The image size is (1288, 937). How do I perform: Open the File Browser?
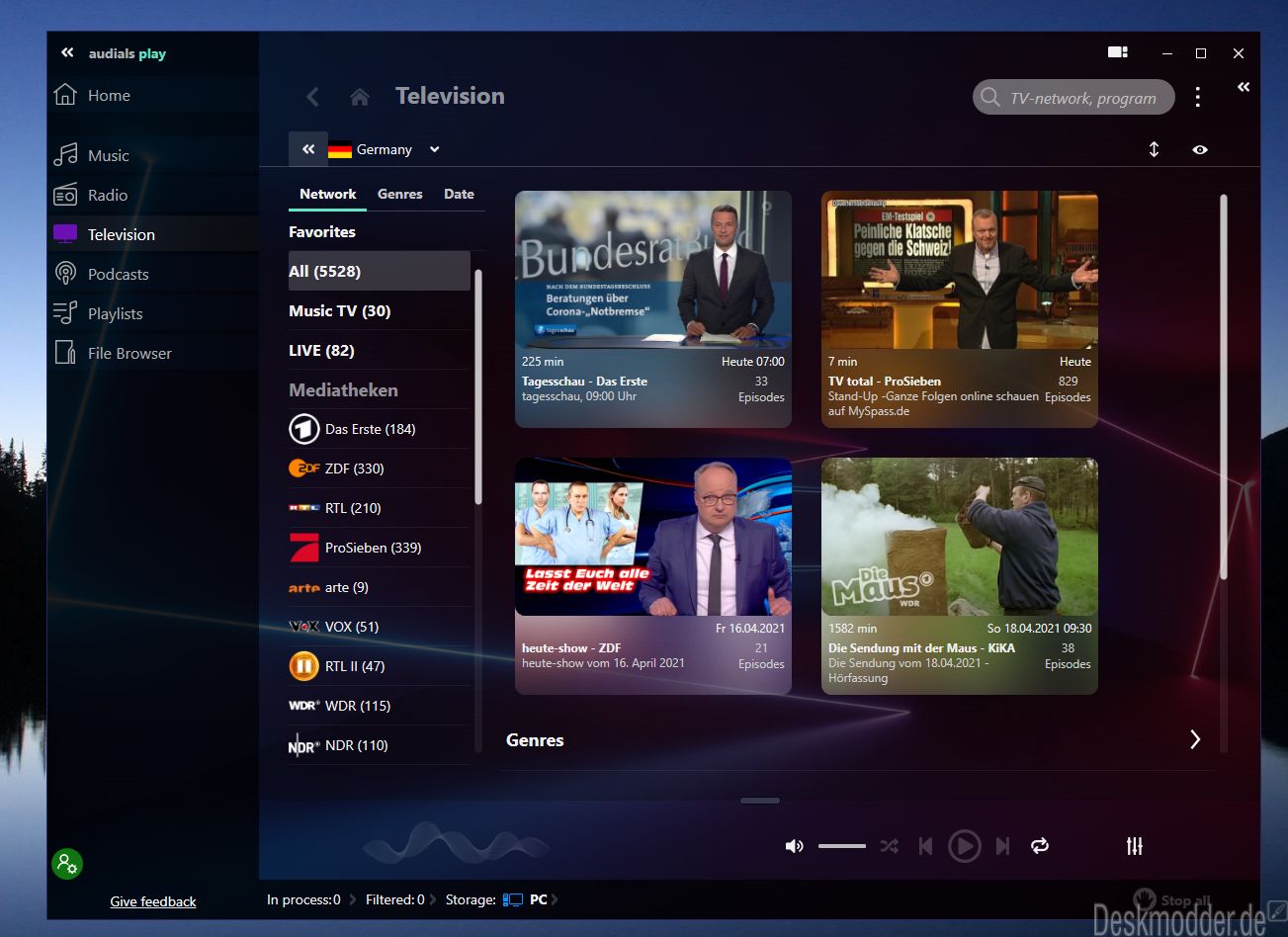tap(153, 353)
